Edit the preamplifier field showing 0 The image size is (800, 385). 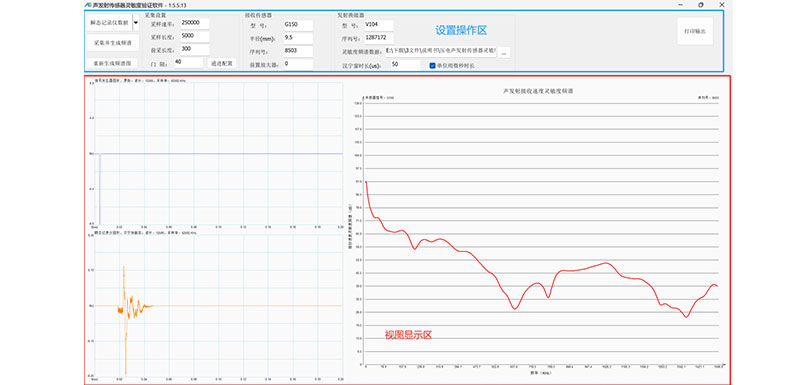tap(297, 64)
